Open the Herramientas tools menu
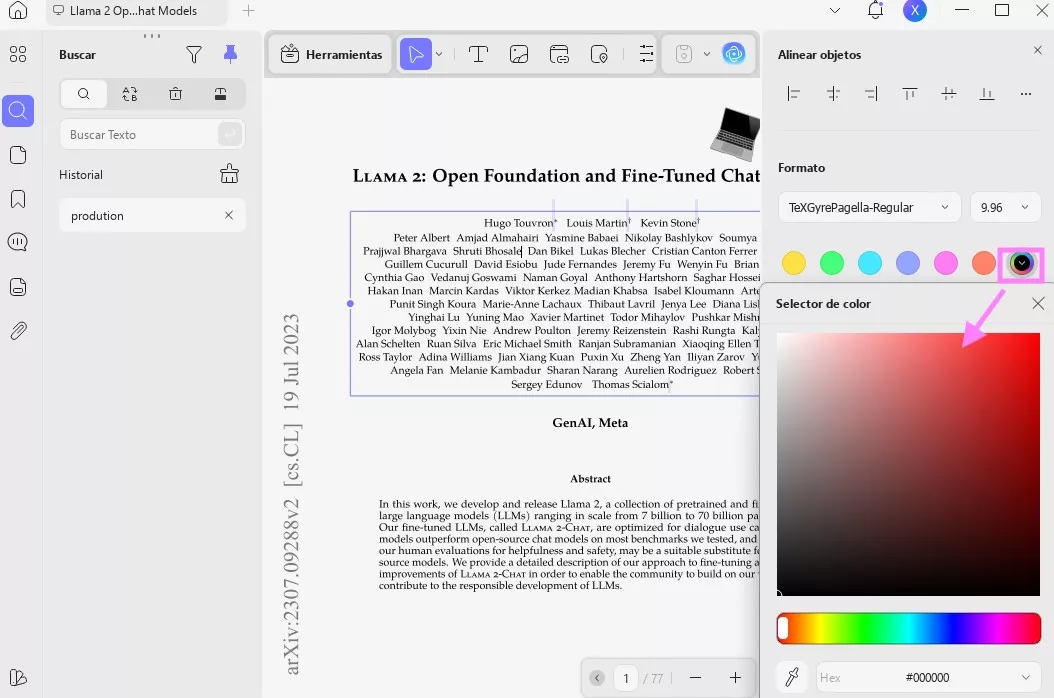Viewport: 1054px width, 698px height. [x=331, y=54]
